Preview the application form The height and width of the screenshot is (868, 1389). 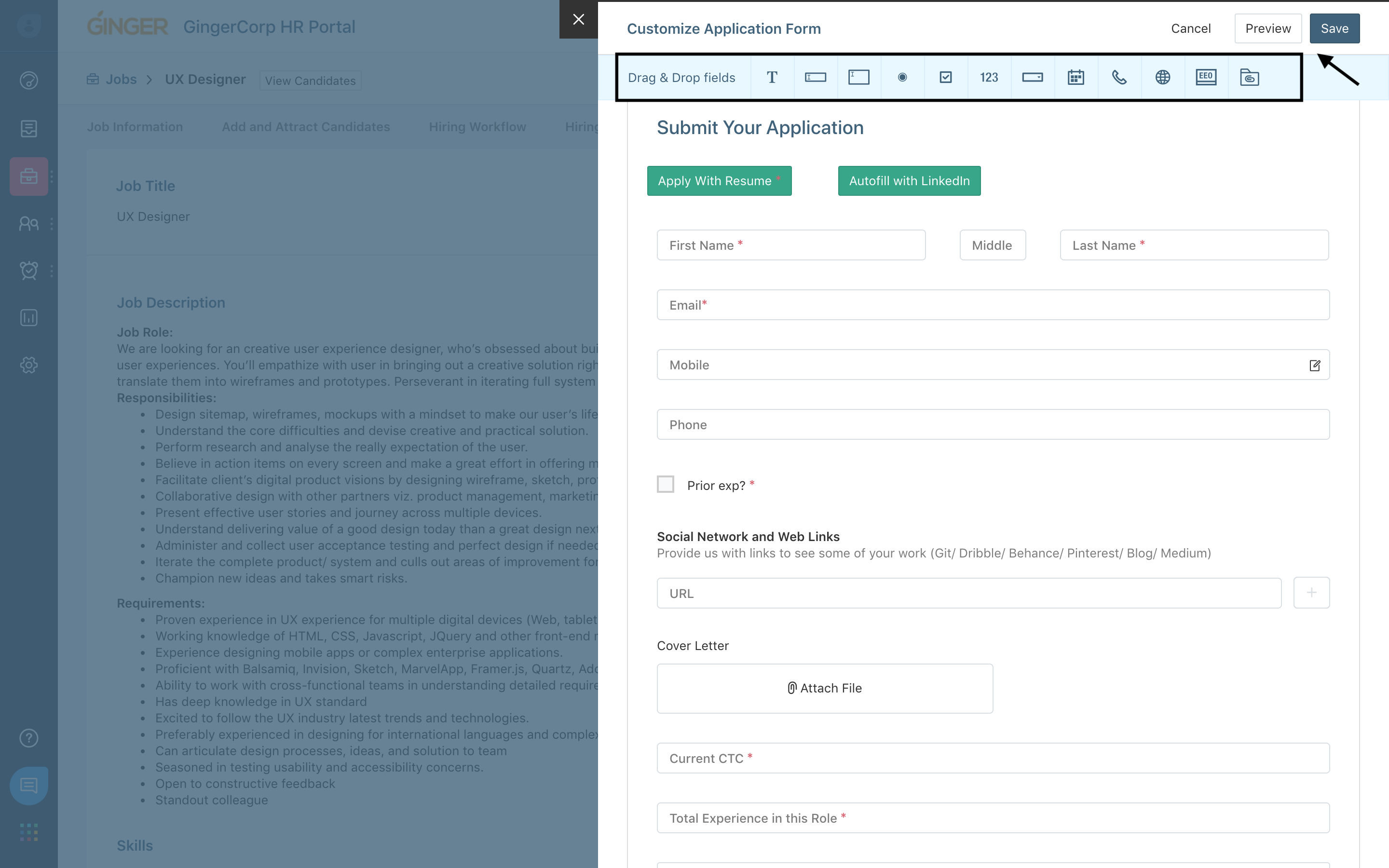pos(1268,28)
